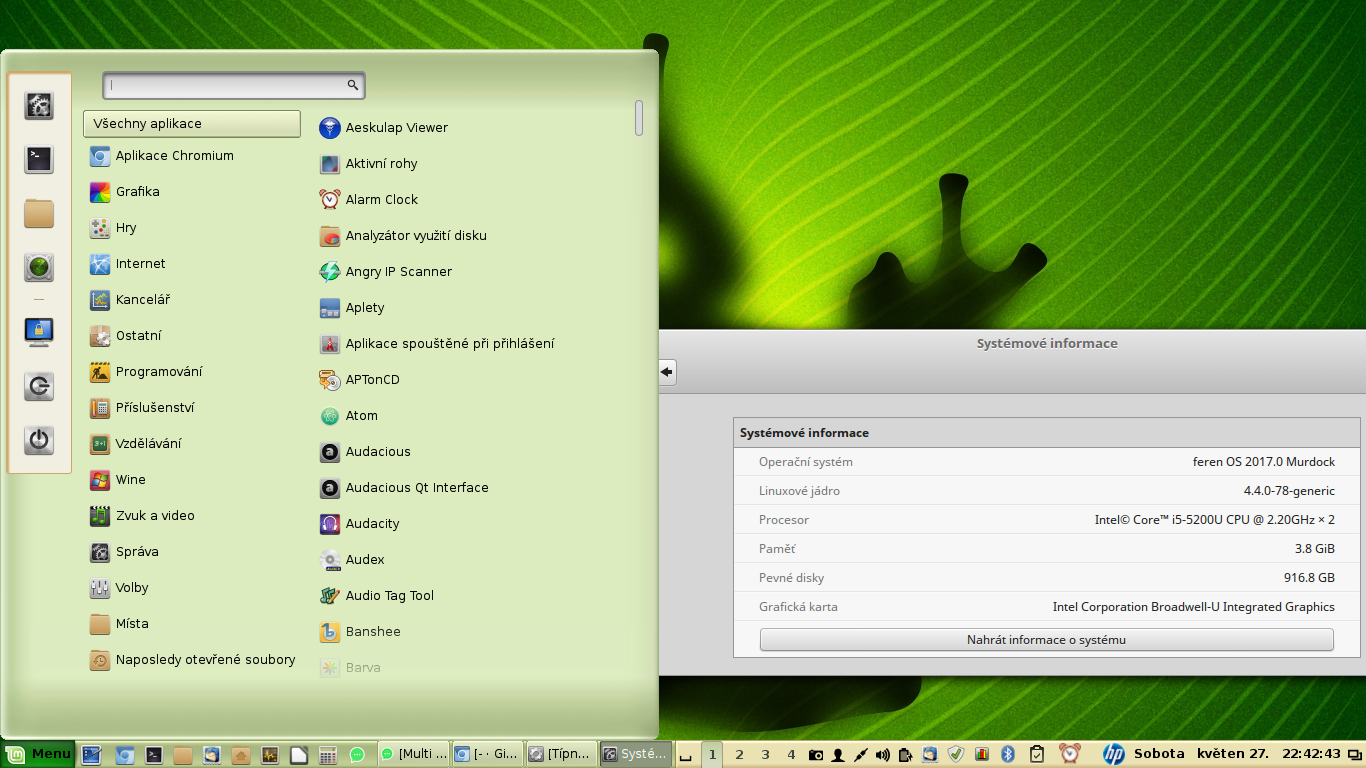The height and width of the screenshot is (768, 1366).
Task: Switch to workspace 2
Action: 739,754
